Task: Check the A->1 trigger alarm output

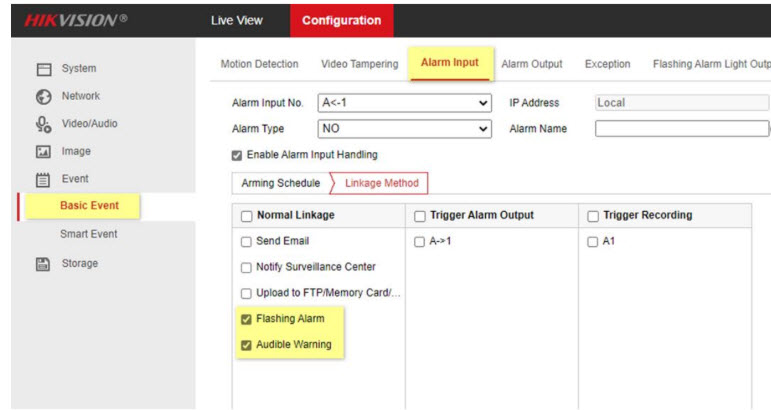Action: 420,241
